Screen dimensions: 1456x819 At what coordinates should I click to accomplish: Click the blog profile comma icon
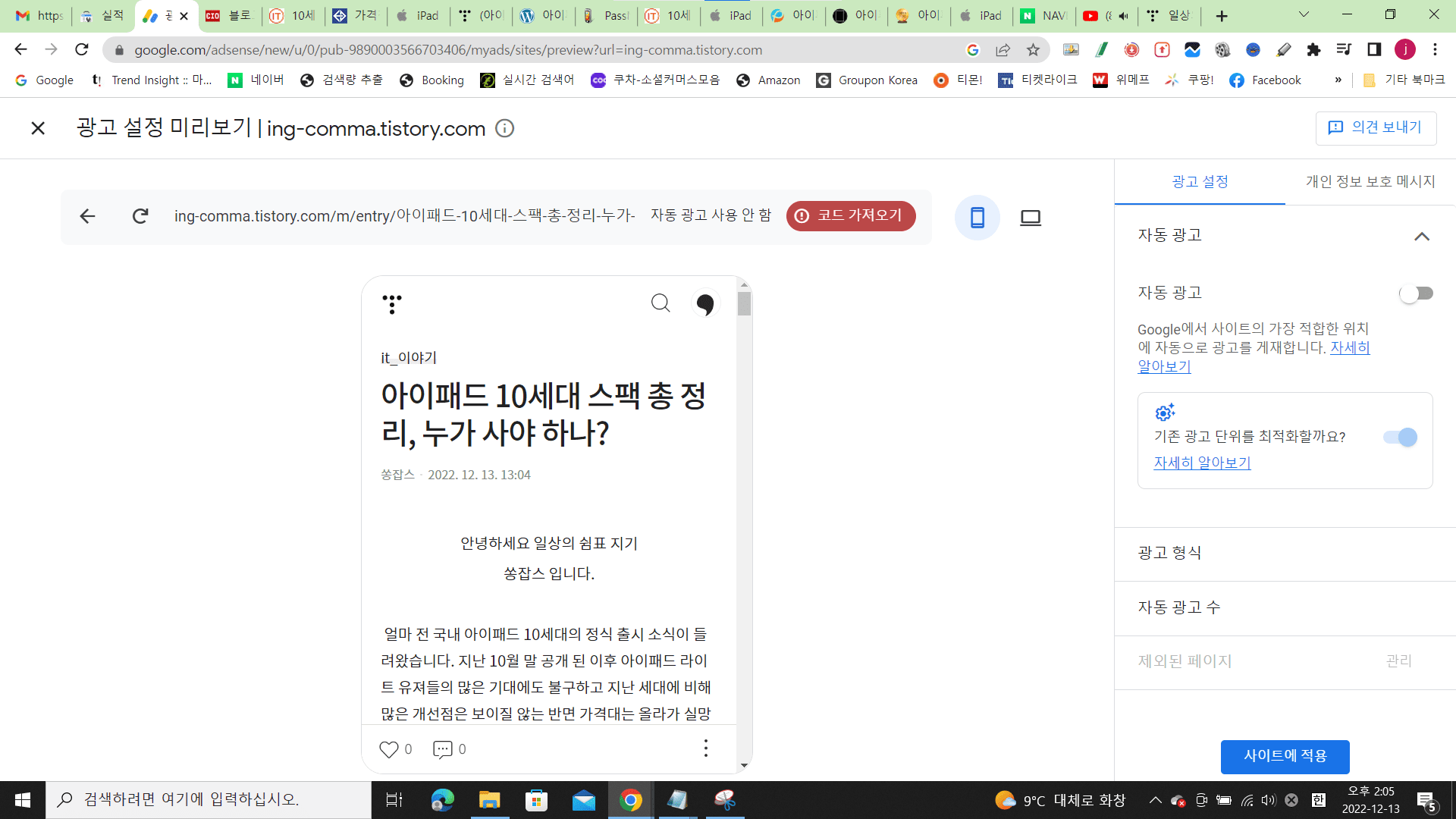pos(705,304)
